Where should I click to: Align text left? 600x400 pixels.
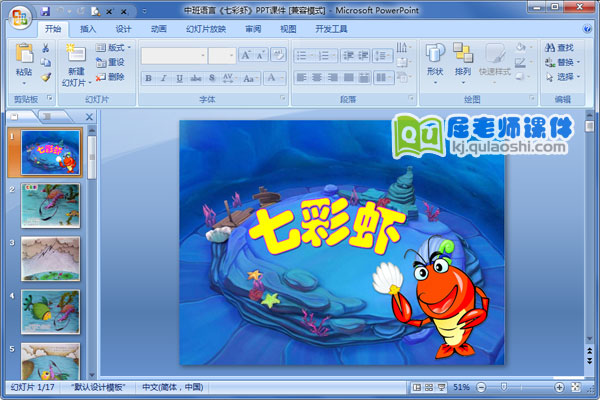[x=302, y=78]
